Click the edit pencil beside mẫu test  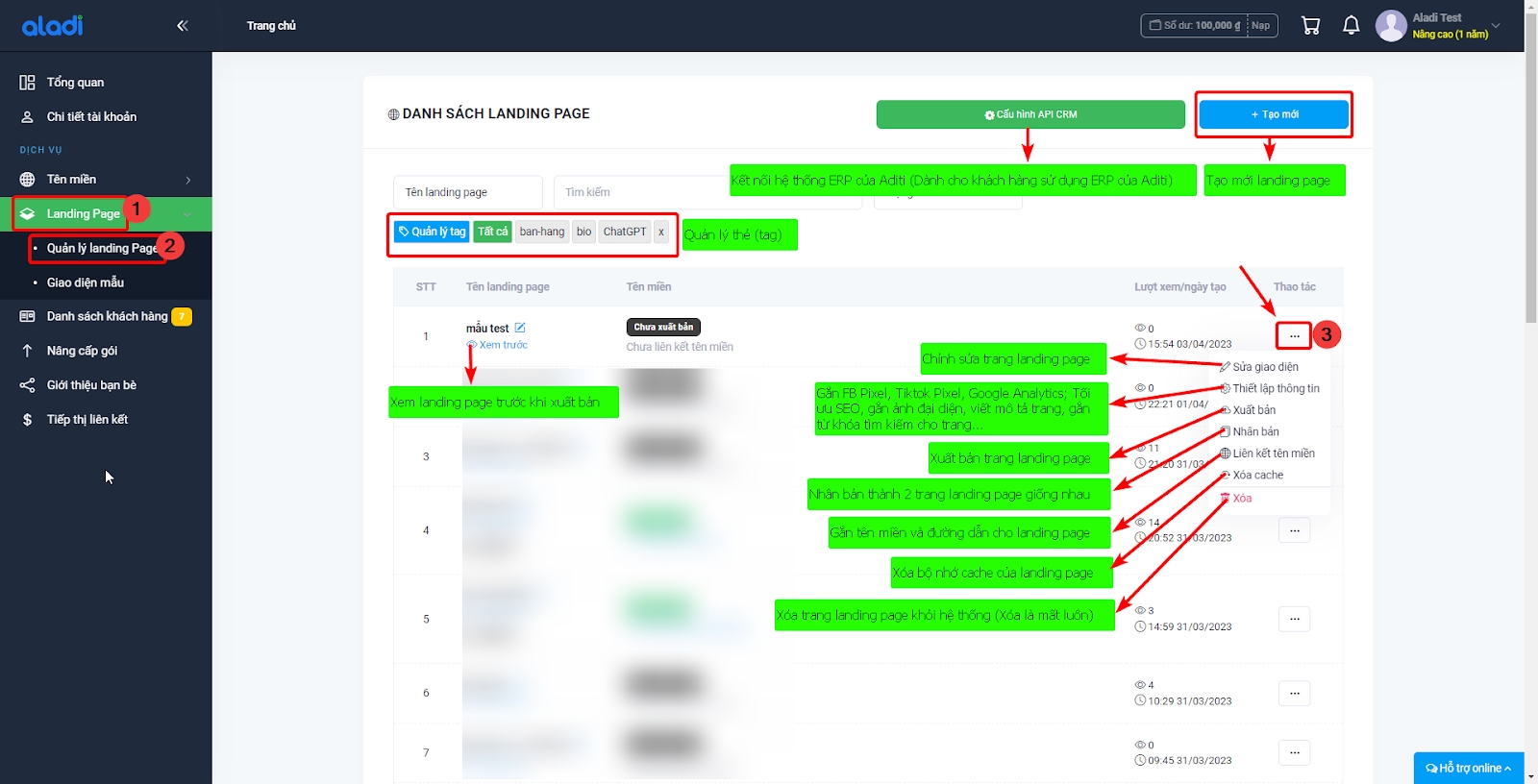click(x=520, y=328)
